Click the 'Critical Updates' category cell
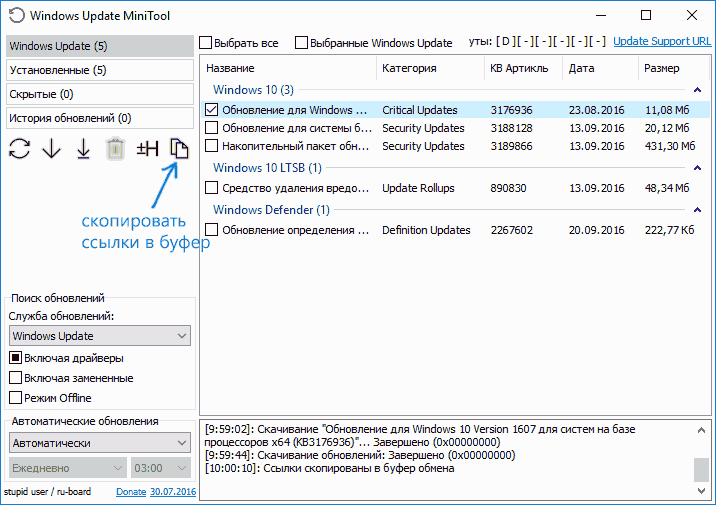 point(420,110)
